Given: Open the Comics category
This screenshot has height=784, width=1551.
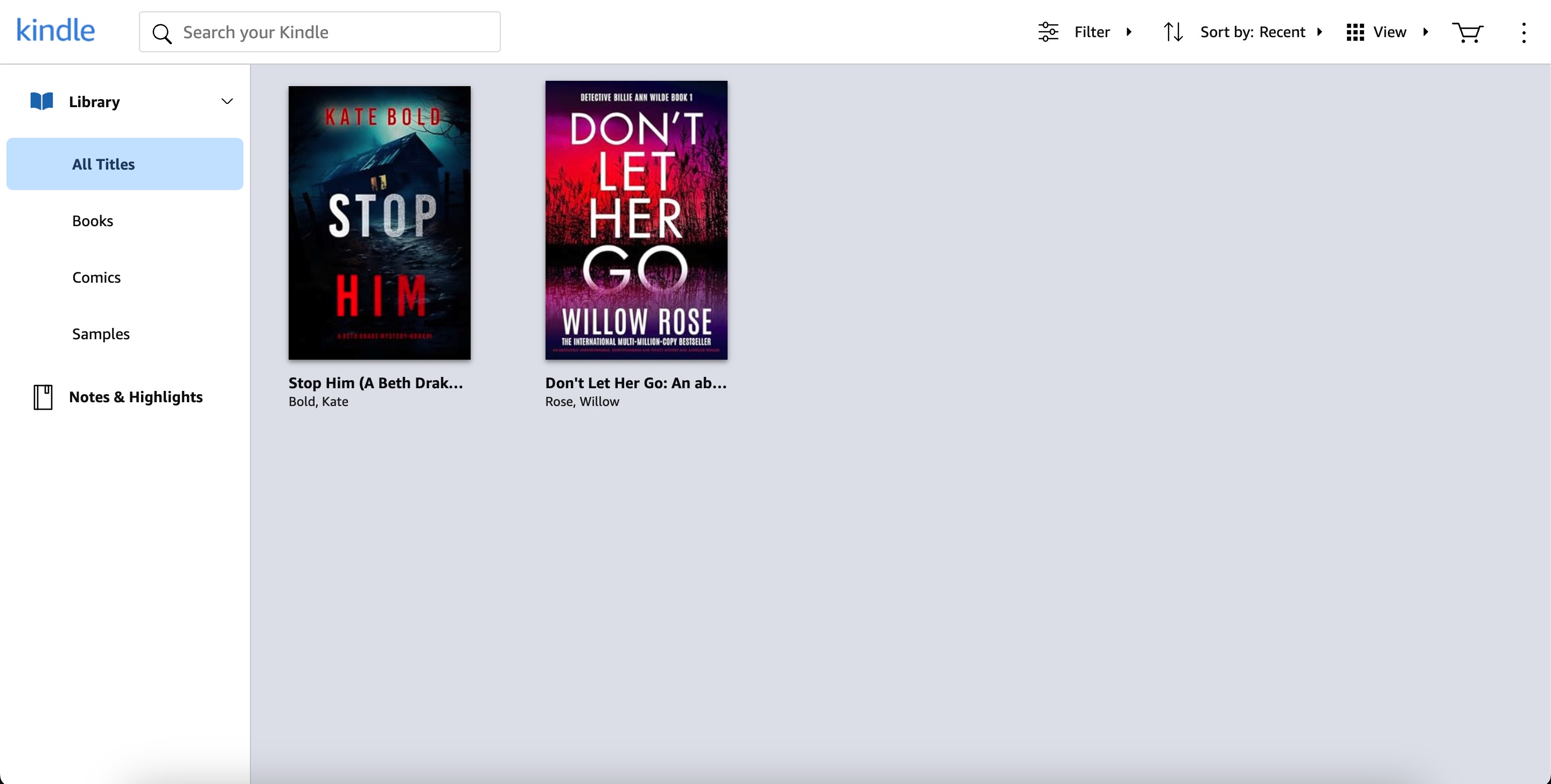Looking at the screenshot, I should point(96,277).
